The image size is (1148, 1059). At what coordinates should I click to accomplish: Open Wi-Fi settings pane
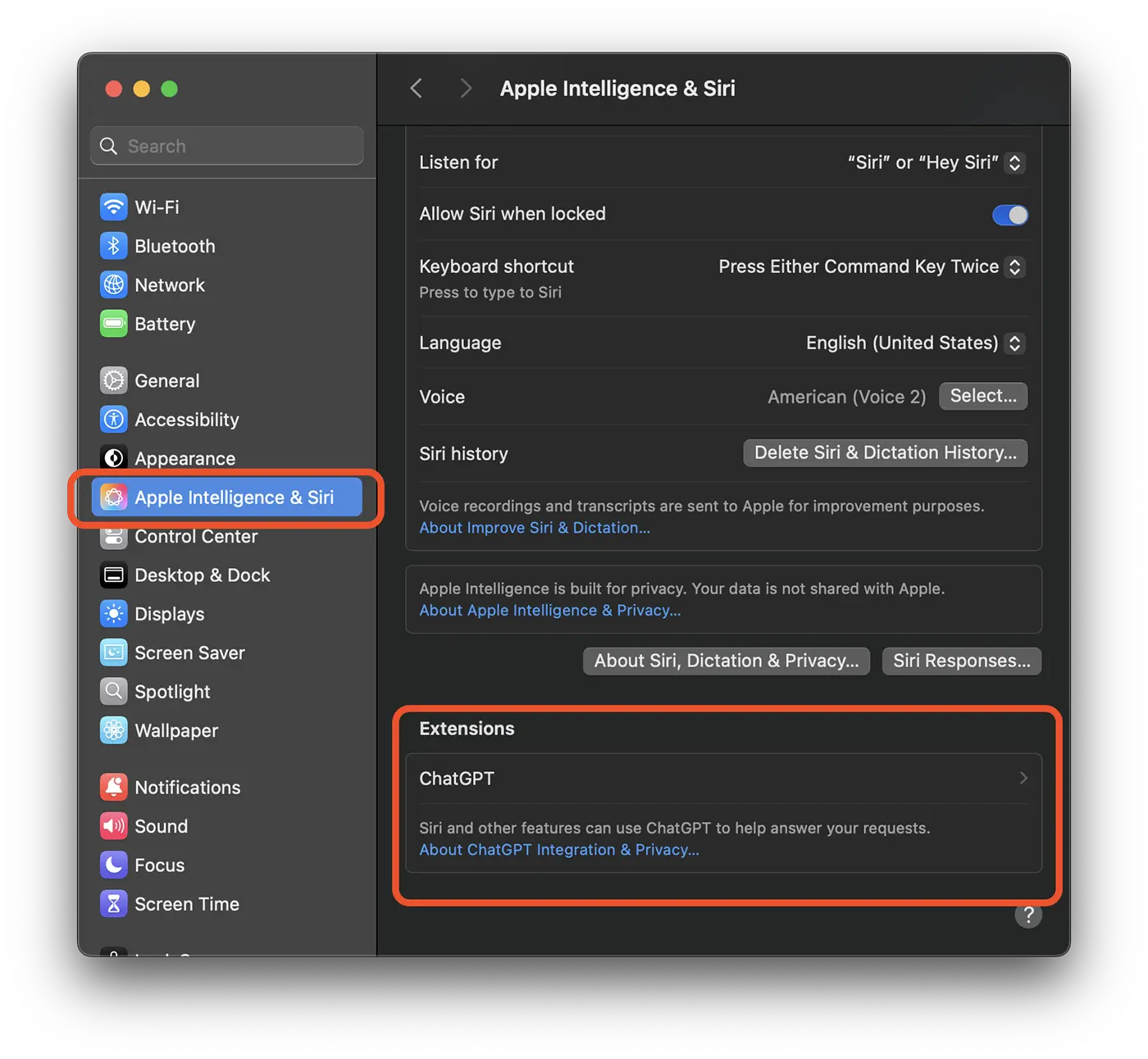click(227, 207)
